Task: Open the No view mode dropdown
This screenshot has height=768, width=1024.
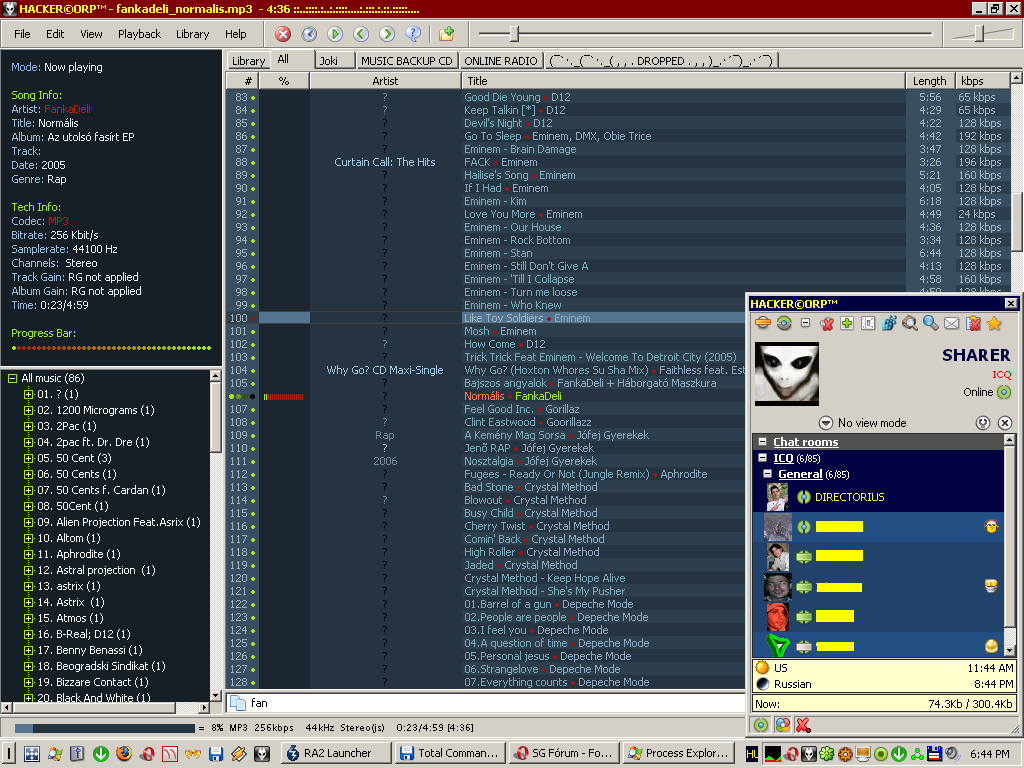Action: pyautogui.click(x=826, y=423)
